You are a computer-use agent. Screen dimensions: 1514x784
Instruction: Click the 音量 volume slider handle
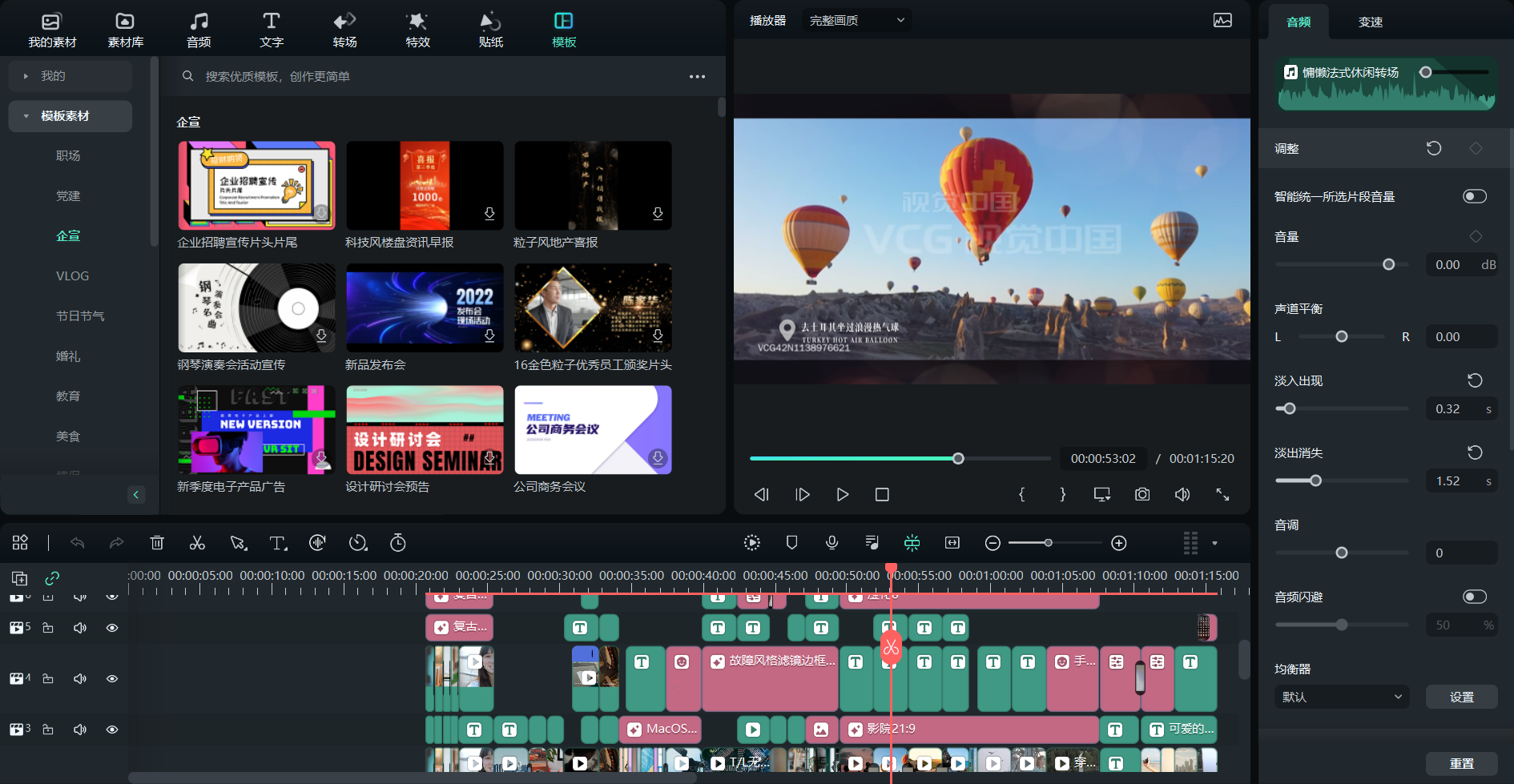click(1389, 264)
